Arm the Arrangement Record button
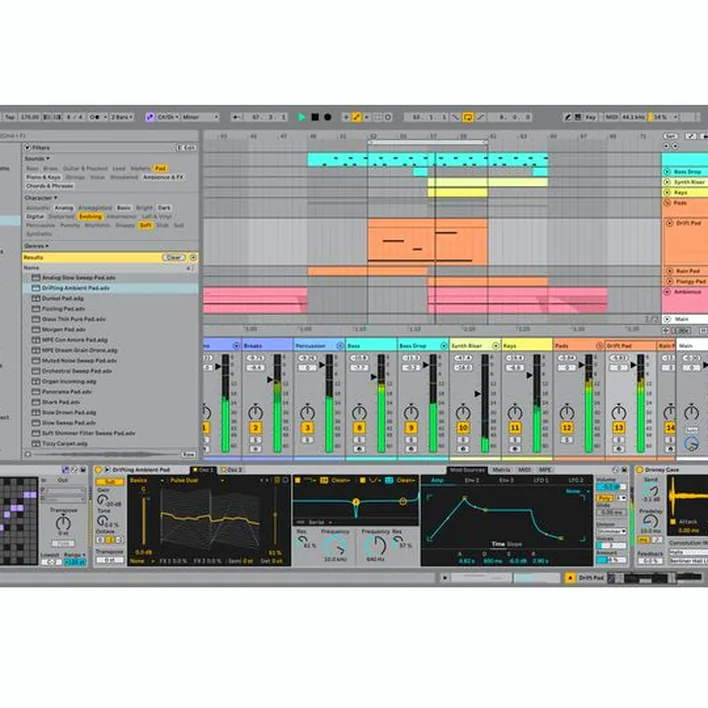 coord(328,117)
